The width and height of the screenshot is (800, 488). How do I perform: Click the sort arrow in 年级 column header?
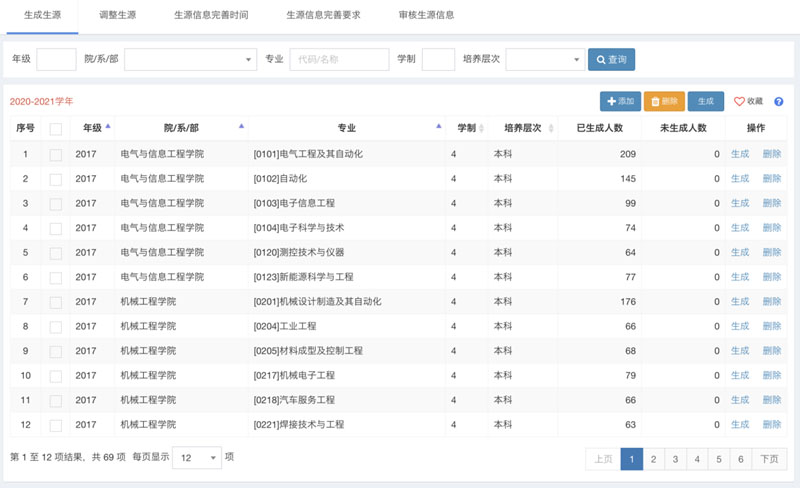coord(108,127)
